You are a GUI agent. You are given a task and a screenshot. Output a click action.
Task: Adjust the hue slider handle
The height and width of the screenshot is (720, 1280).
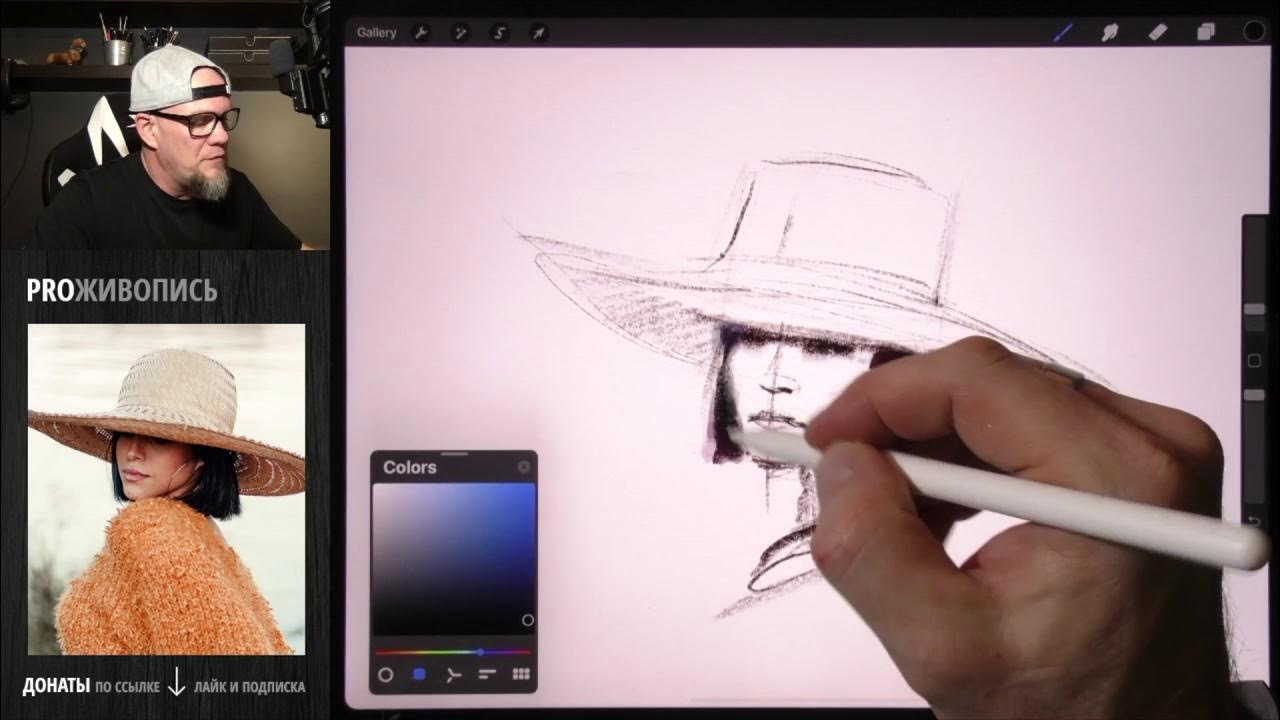(x=481, y=652)
